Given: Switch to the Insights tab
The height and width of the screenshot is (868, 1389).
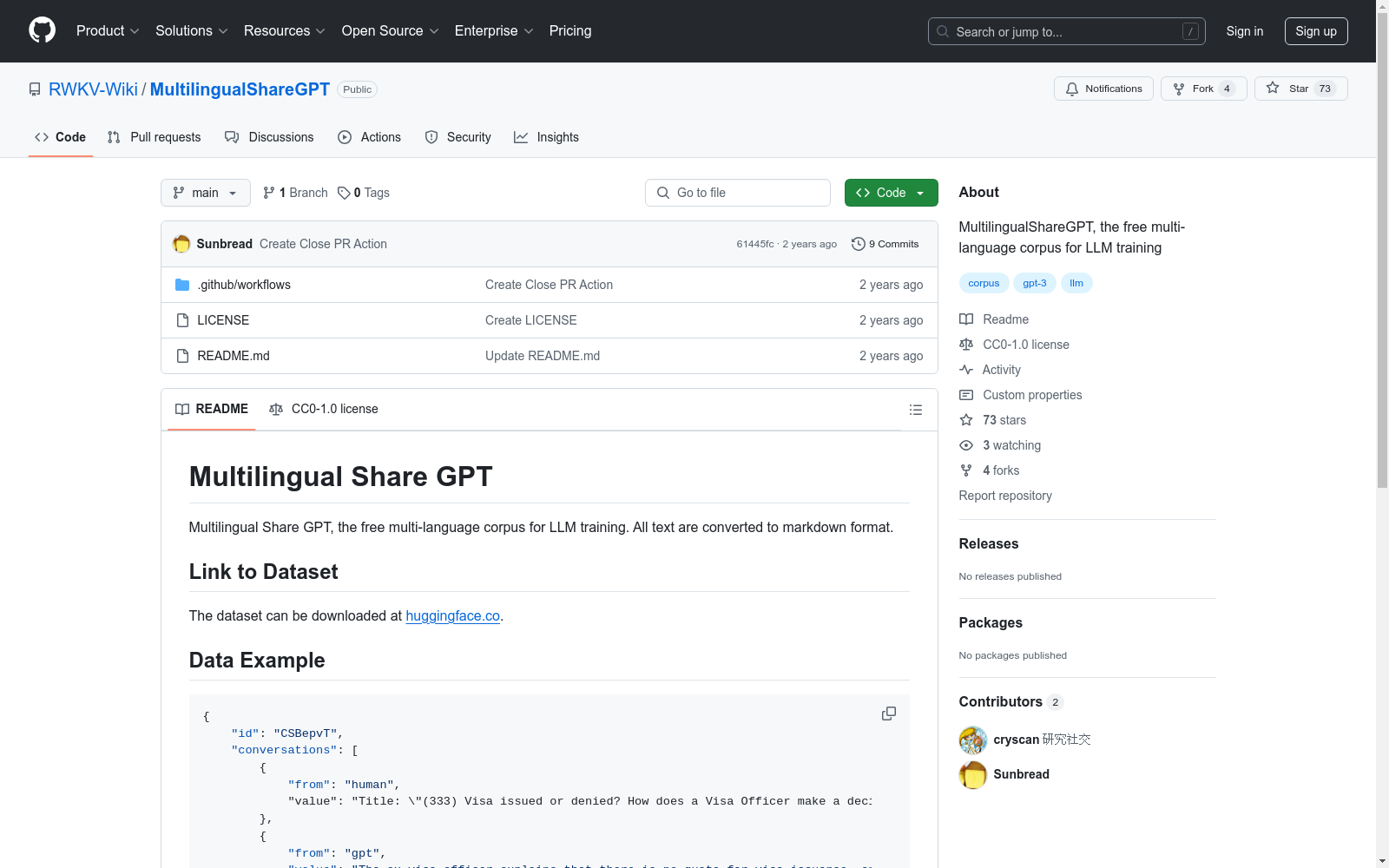Looking at the screenshot, I should tap(546, 137).
